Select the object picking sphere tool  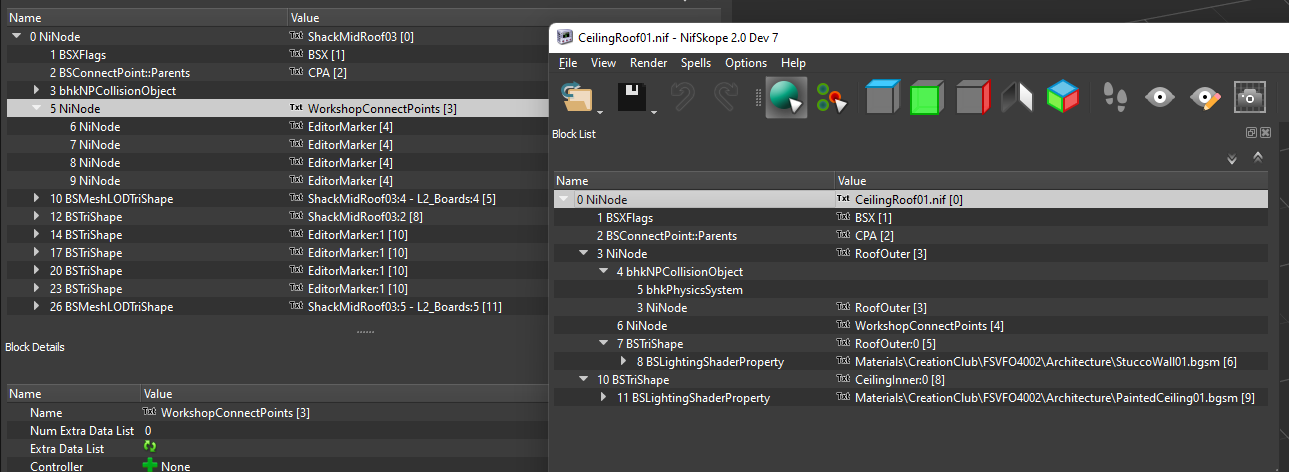tap(787, 98)
